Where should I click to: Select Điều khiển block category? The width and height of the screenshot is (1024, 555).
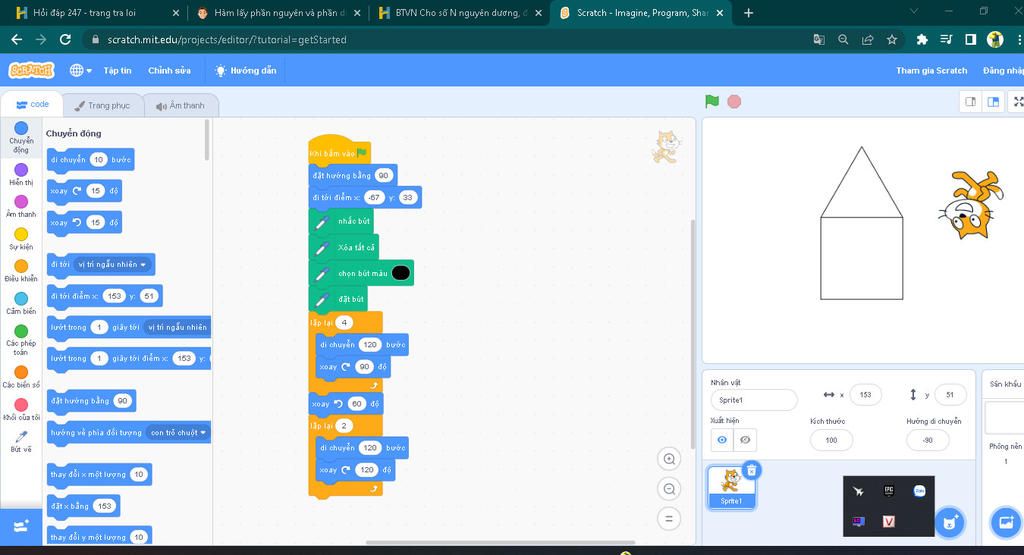(21, 270)
